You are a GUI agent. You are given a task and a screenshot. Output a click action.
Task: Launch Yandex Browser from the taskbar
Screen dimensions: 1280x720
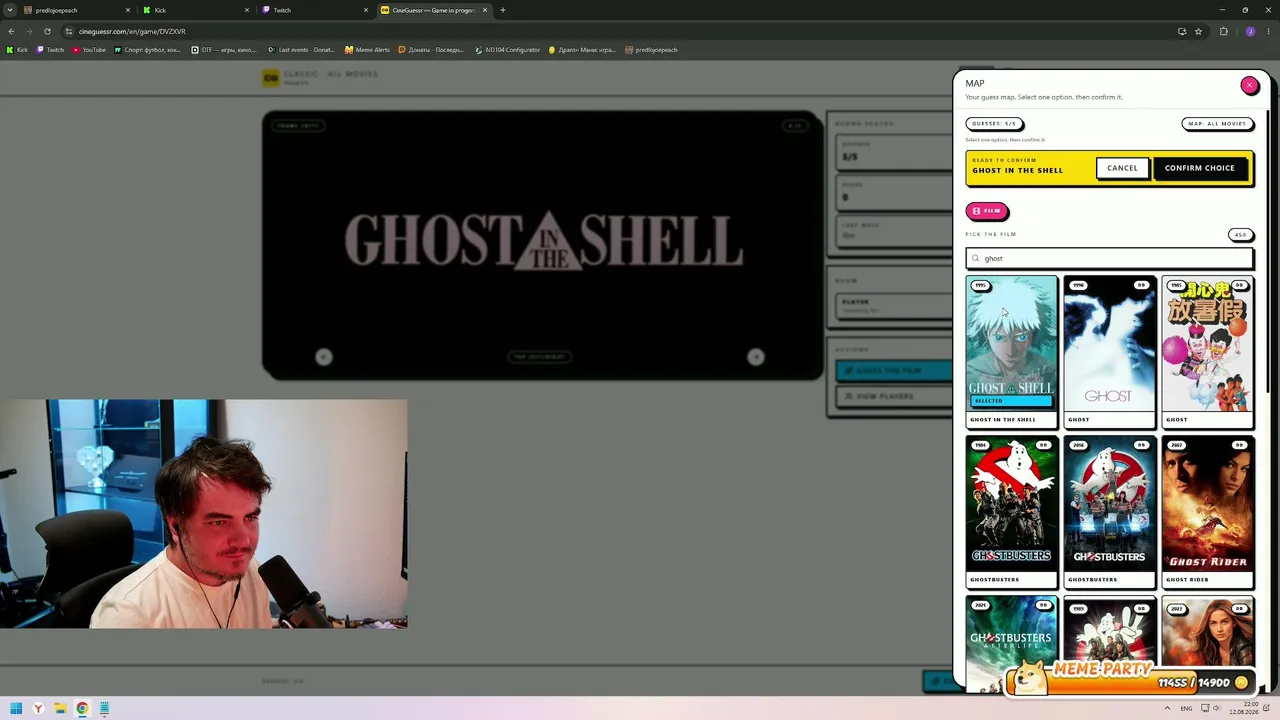(38, 709)
